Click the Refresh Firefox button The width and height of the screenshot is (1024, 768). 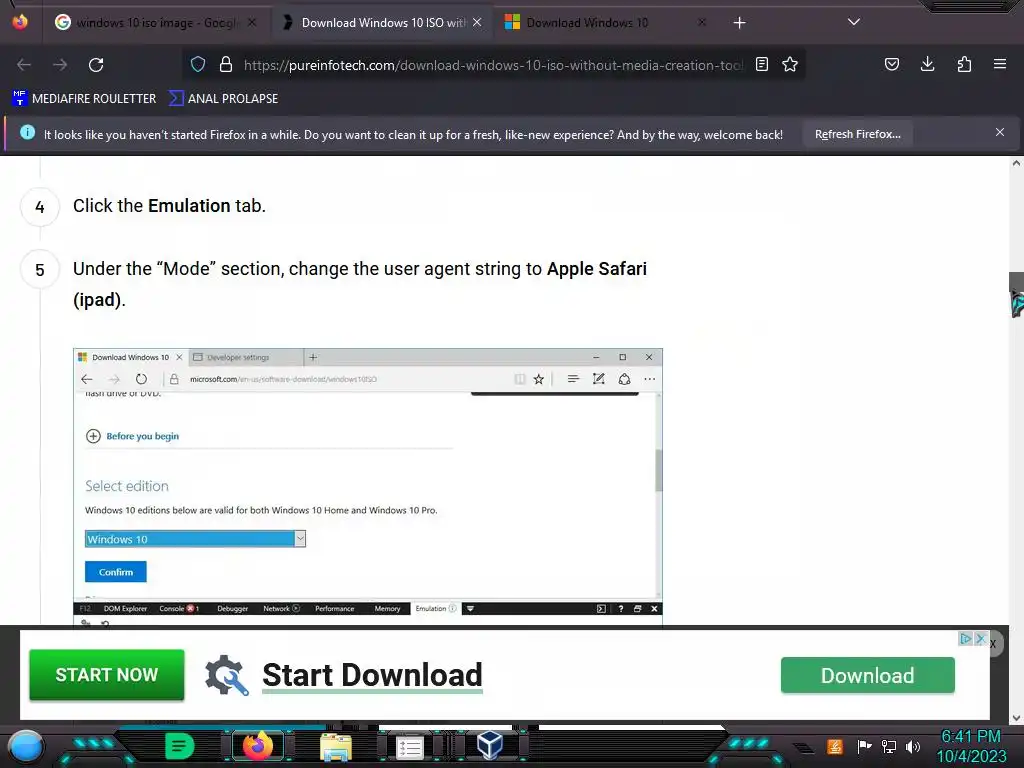click(857, 135)
